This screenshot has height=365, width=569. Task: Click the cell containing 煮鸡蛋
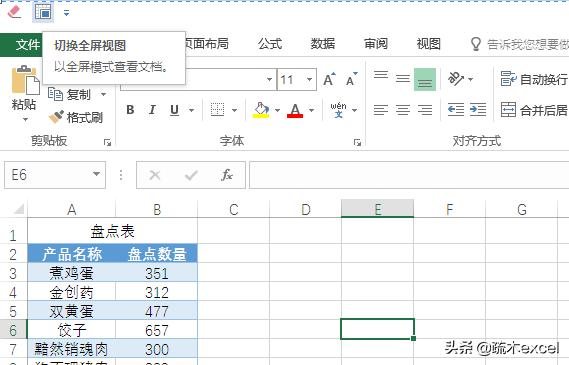(71, 273)
